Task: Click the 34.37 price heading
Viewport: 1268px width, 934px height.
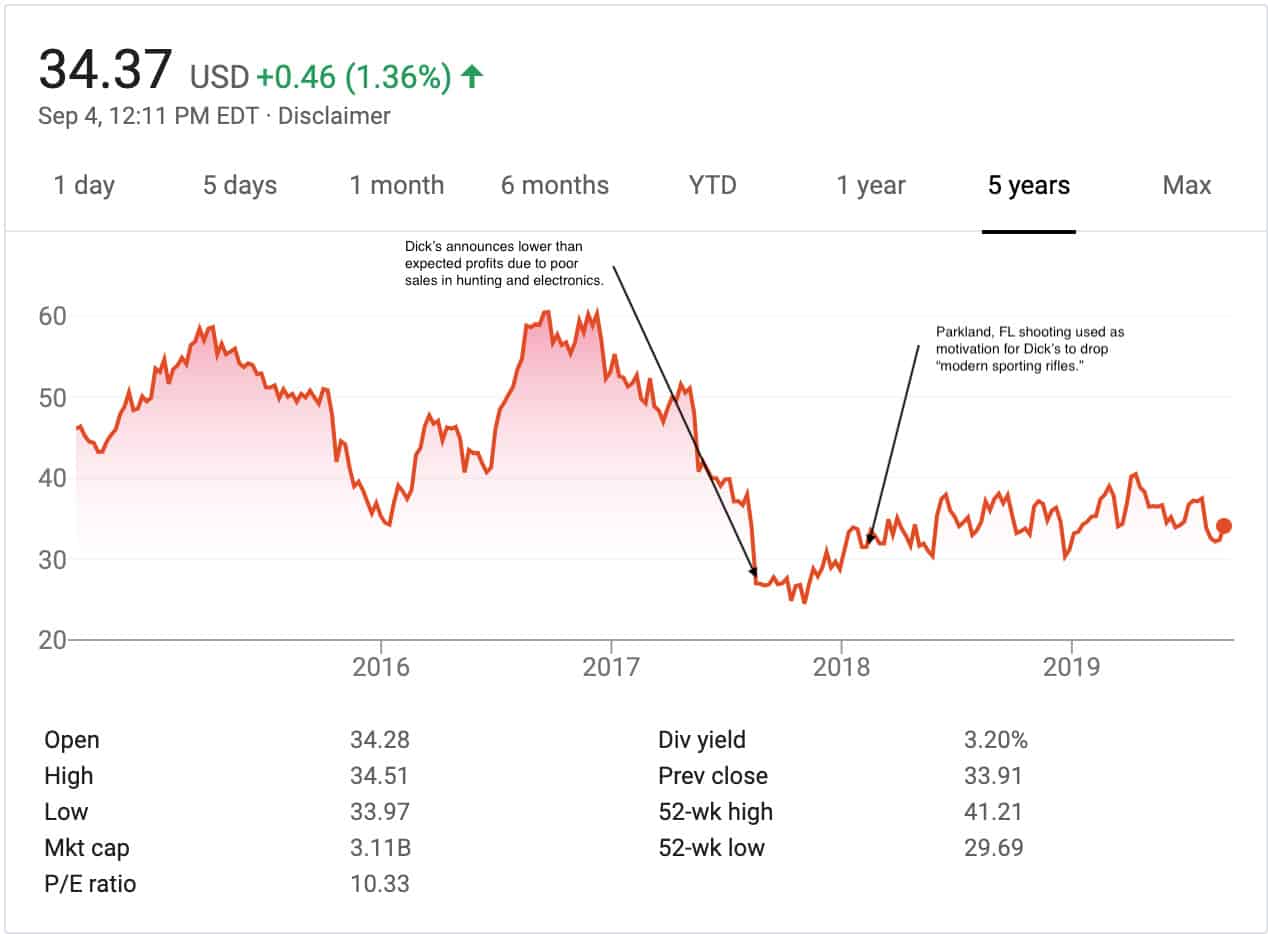Action: 107,69
